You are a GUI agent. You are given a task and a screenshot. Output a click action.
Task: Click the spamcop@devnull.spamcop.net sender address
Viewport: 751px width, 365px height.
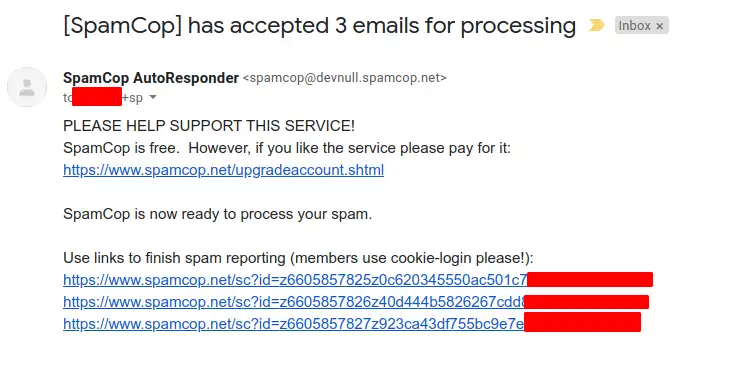345,78
